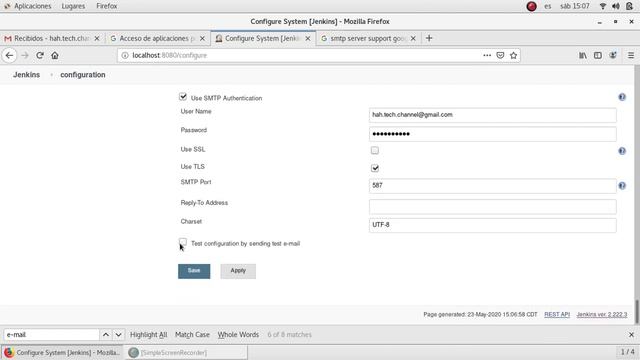This screenshot has height=360, width=640.
Task: Apply the Jenkins configuration
Action: click(238, 271)
